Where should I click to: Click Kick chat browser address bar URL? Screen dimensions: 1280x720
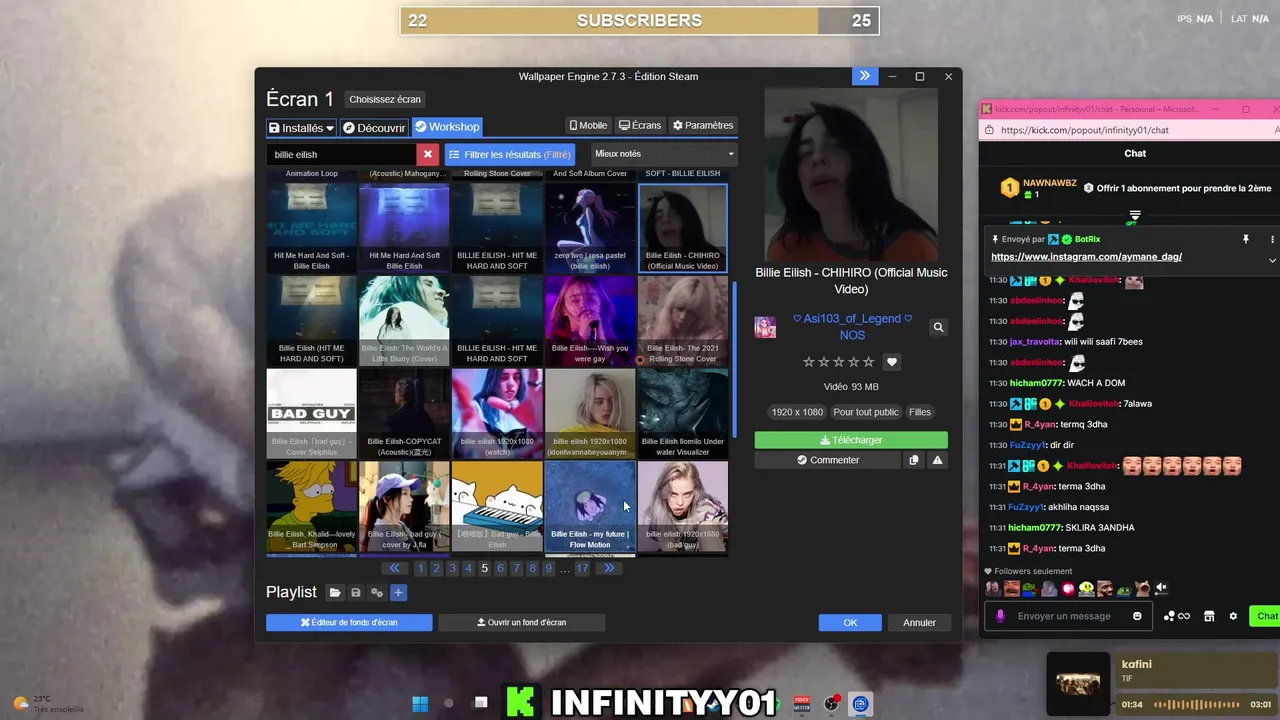click(x=1084, y=130)
